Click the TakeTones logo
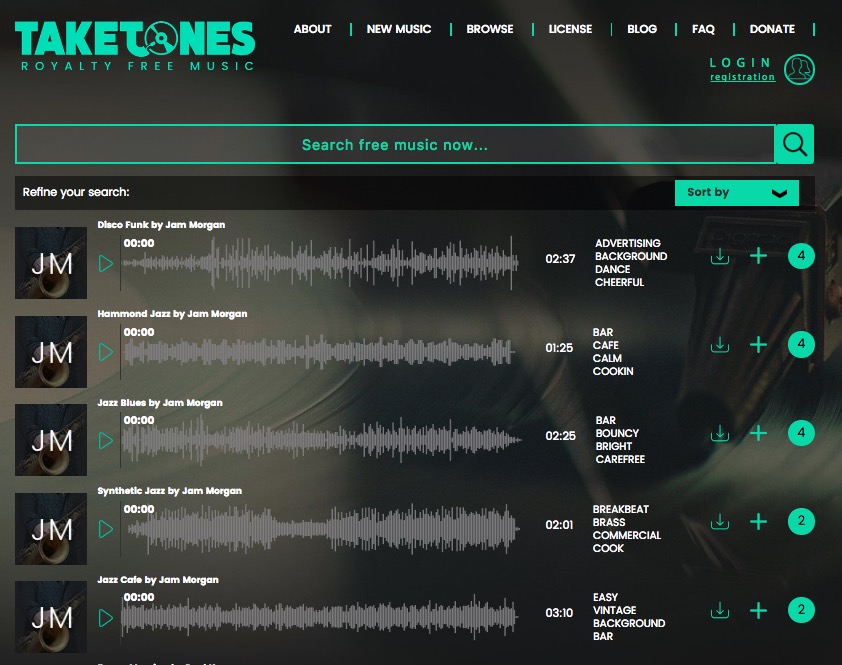 (135, 46)
